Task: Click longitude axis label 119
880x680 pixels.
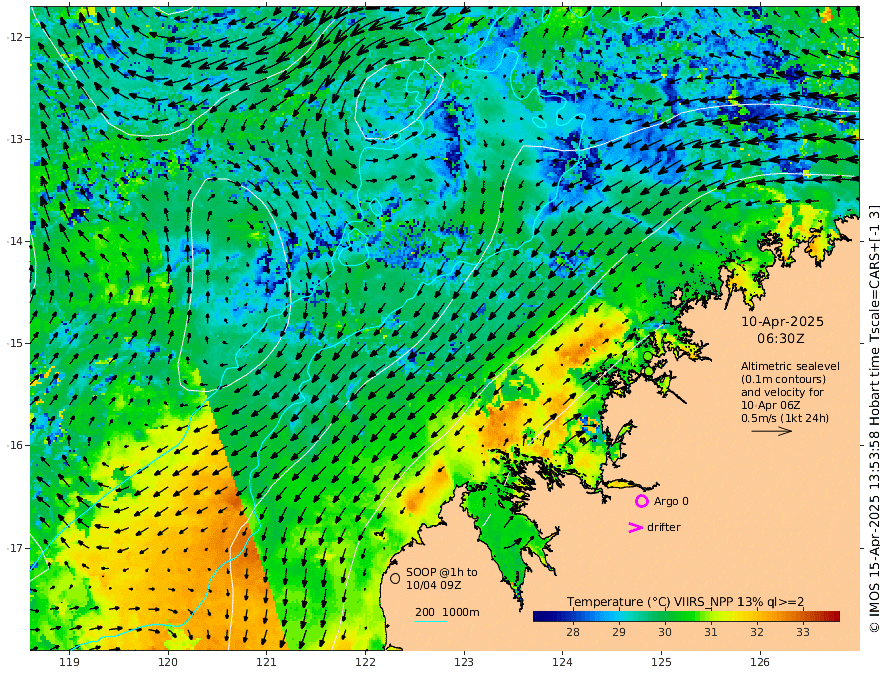Action: click(x=69, y=662)
